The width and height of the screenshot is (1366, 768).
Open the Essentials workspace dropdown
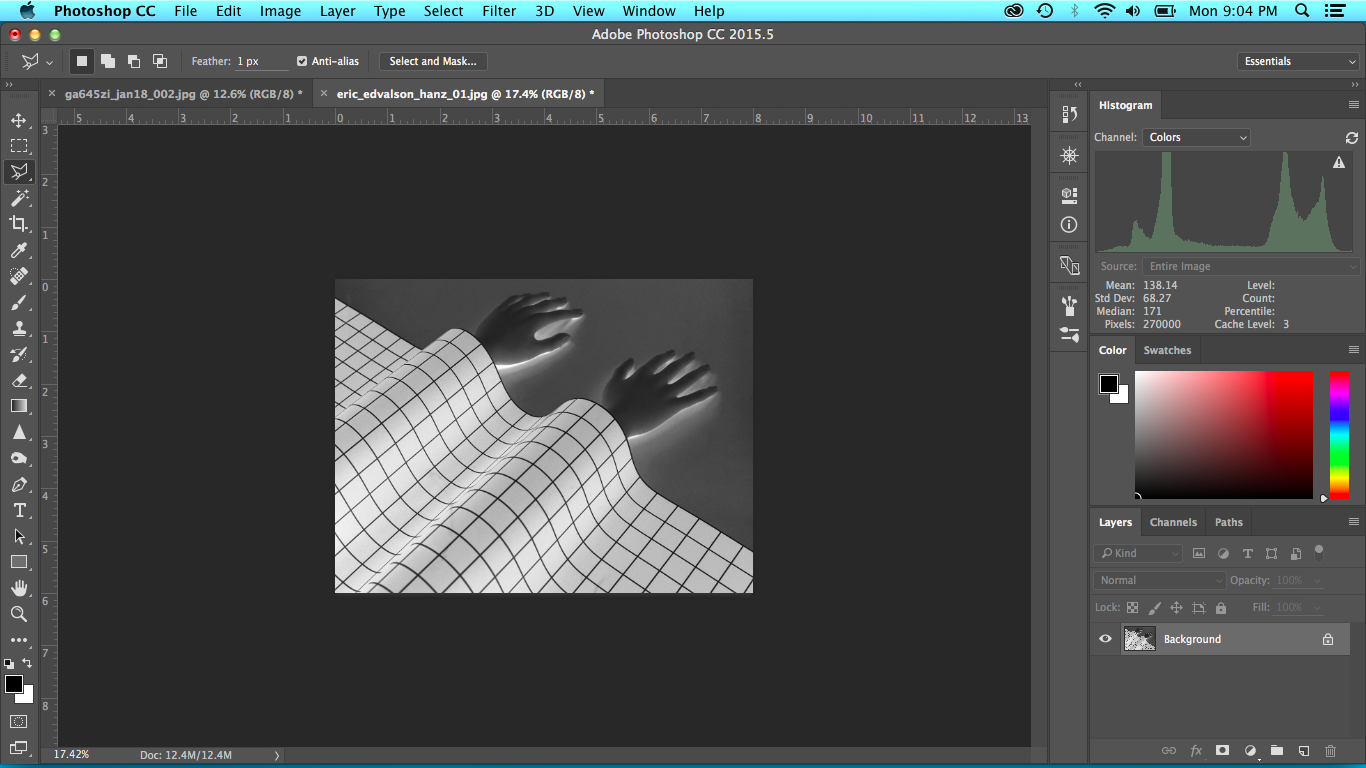1297,61
